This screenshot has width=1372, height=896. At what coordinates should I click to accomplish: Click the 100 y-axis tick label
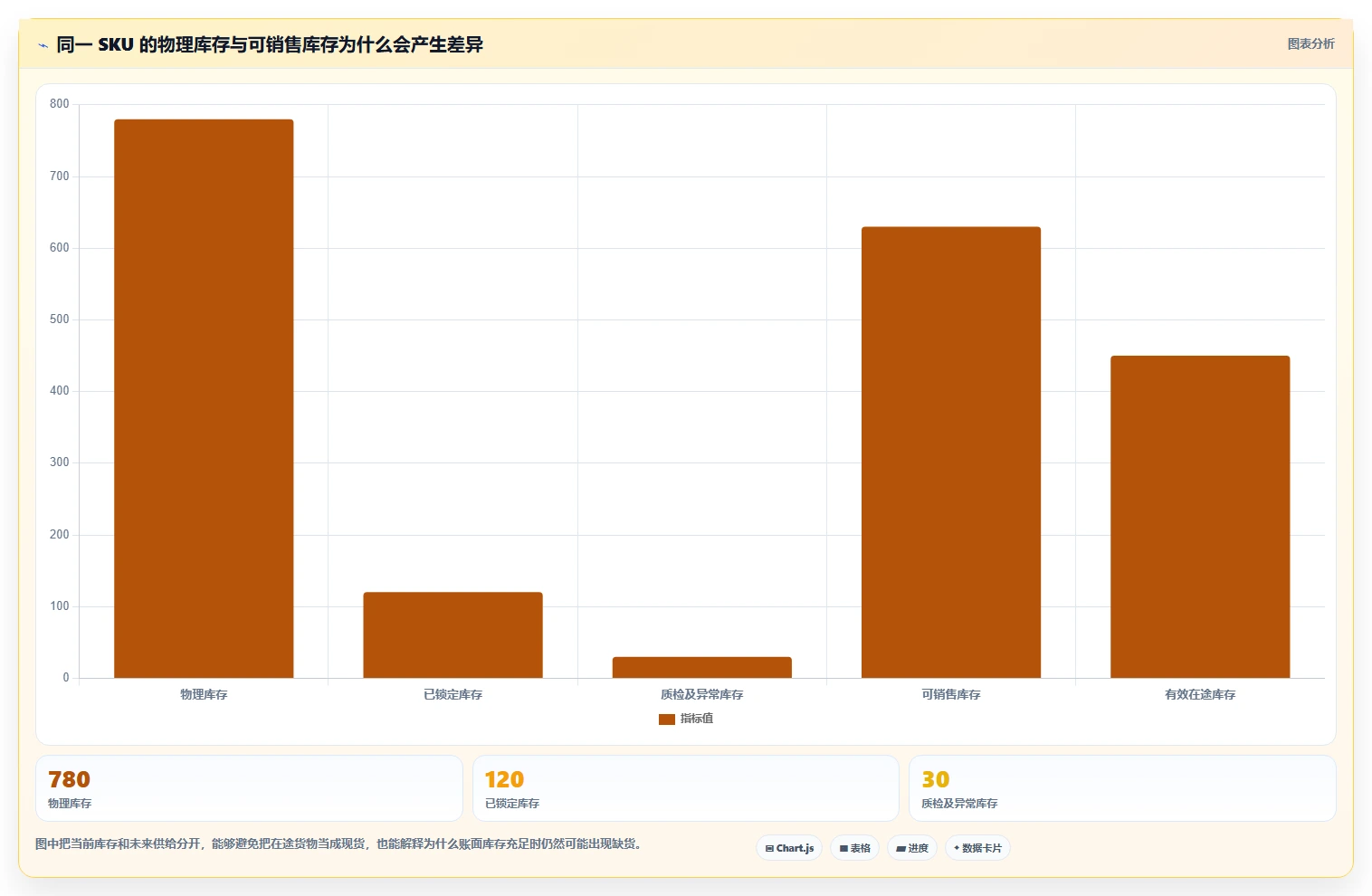(x=60, y=606)
